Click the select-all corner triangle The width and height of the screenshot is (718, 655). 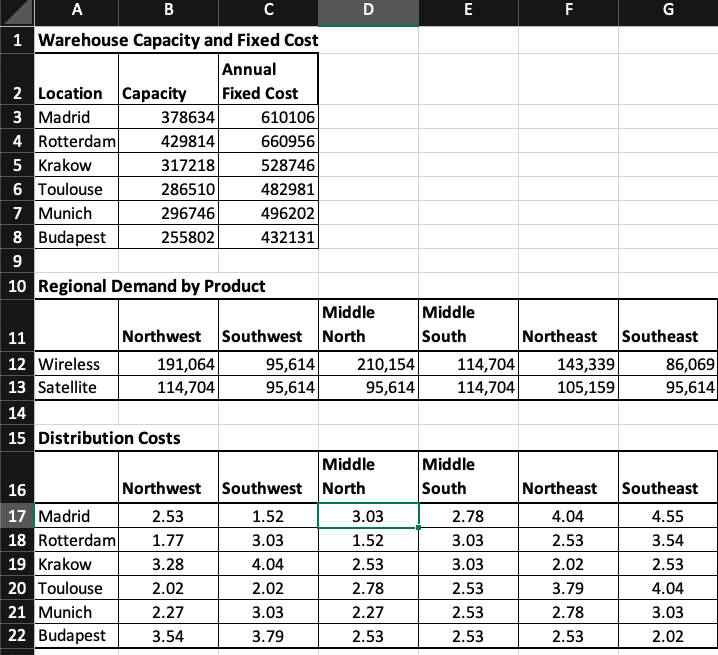tap(17, 12)
